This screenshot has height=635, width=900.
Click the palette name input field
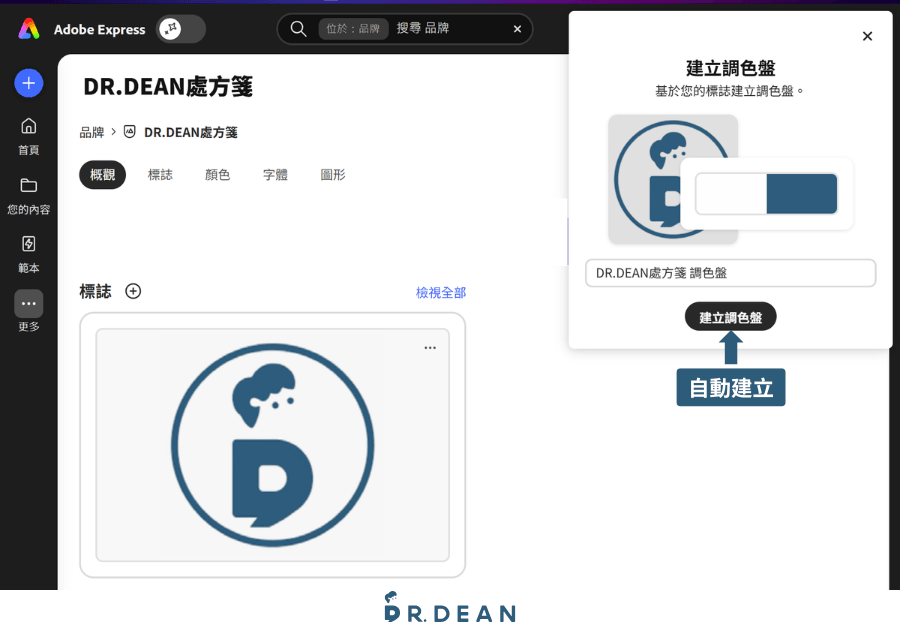coord(730,273)
